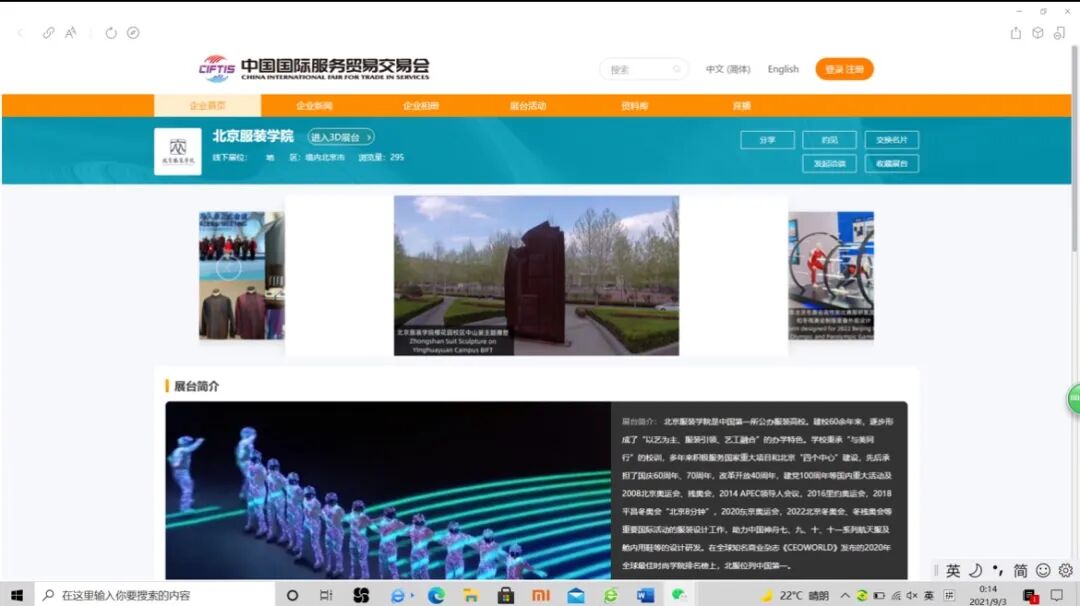This screenshot has width=1080, height=606.
Task: Click the taskbar clock 0:14
Action: coord(988,595)
